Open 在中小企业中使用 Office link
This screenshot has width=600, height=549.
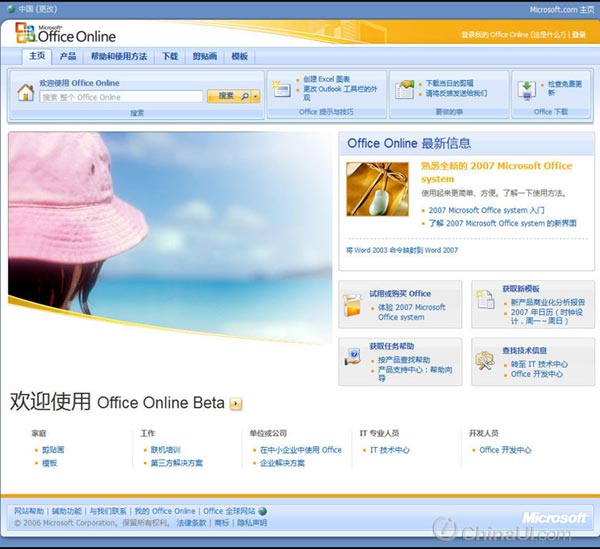(301, 450)
